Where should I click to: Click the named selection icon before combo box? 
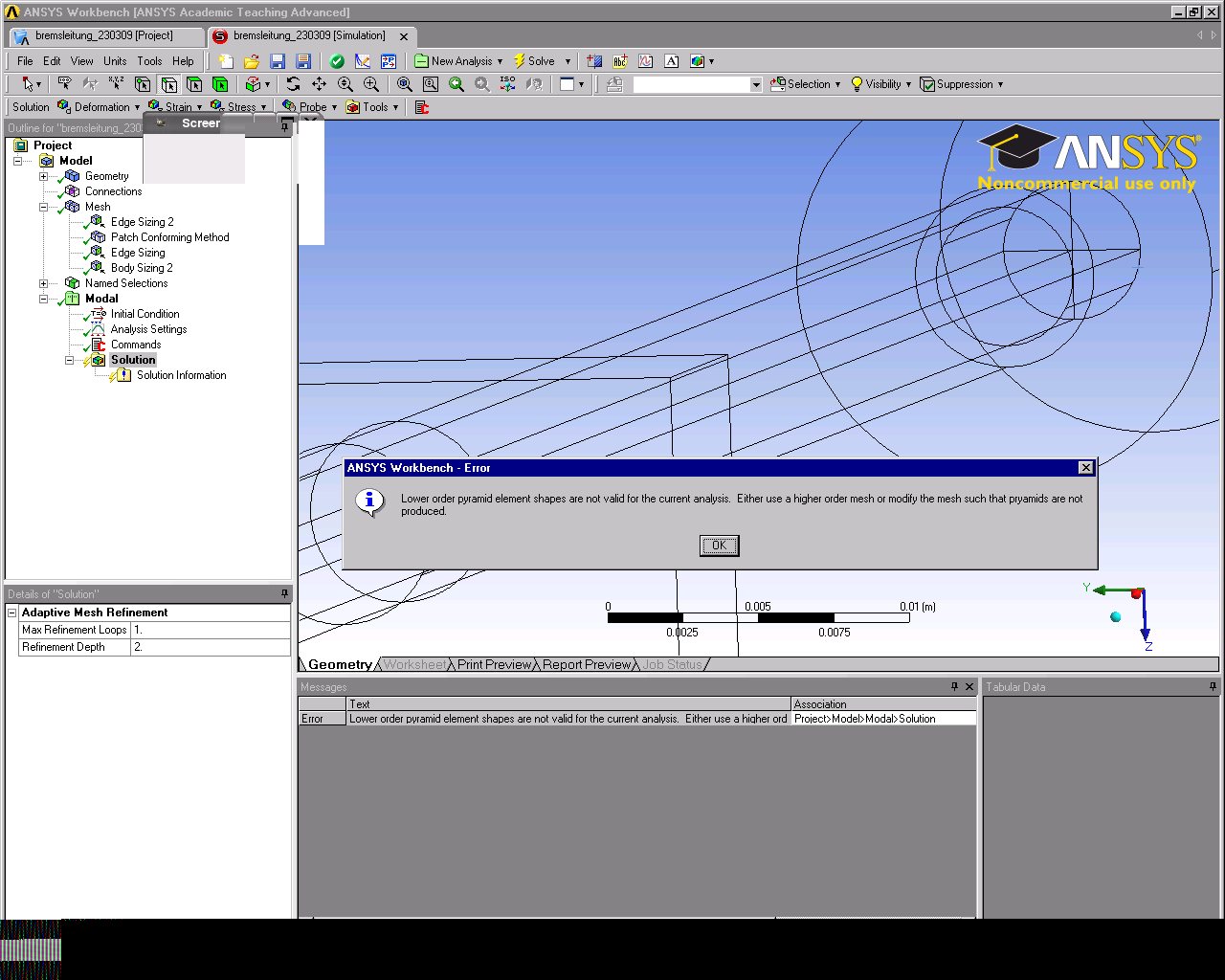(614, 84)
